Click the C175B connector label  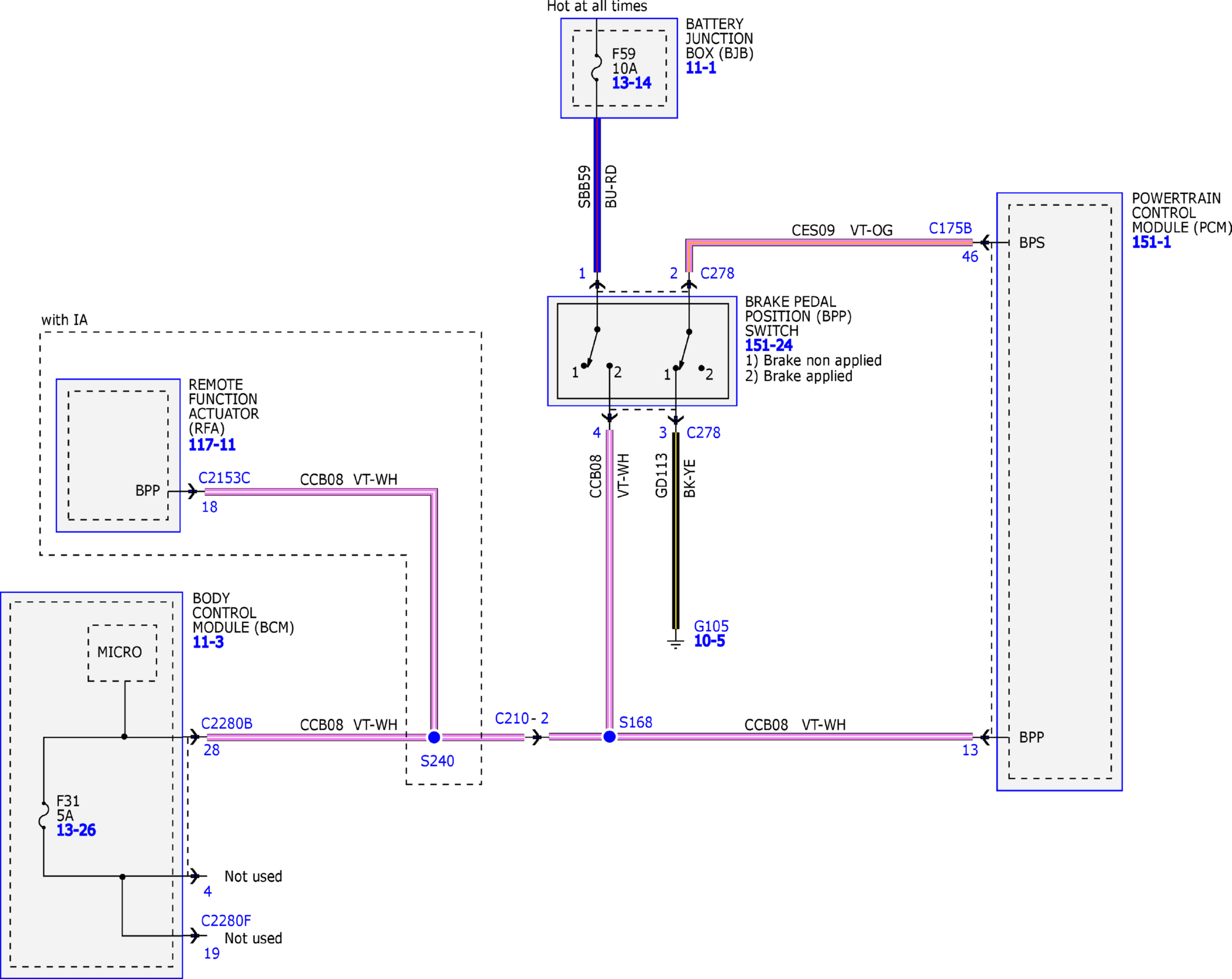[x=950, y=229]
